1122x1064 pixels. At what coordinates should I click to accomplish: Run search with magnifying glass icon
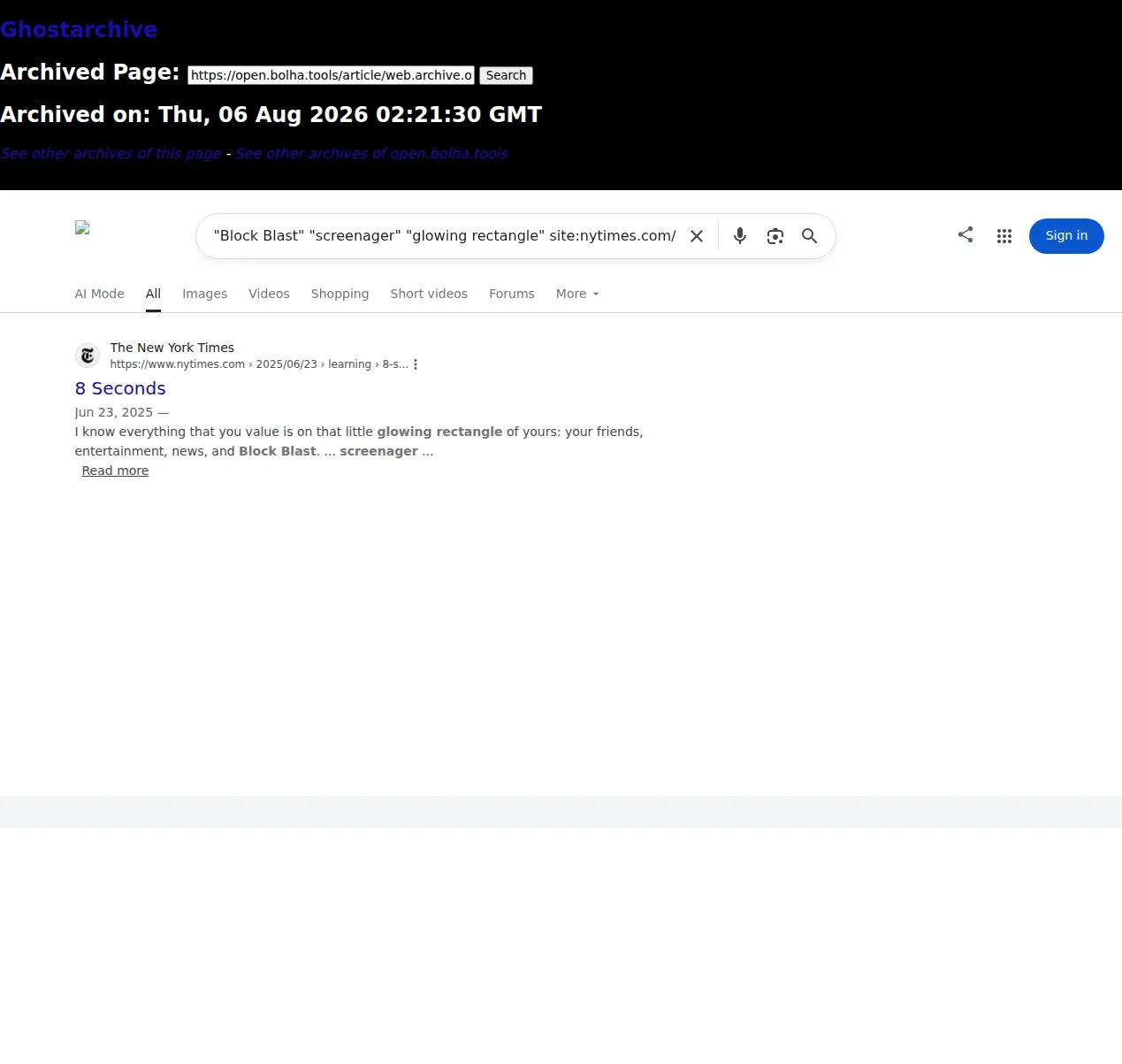tap(809, 236)
